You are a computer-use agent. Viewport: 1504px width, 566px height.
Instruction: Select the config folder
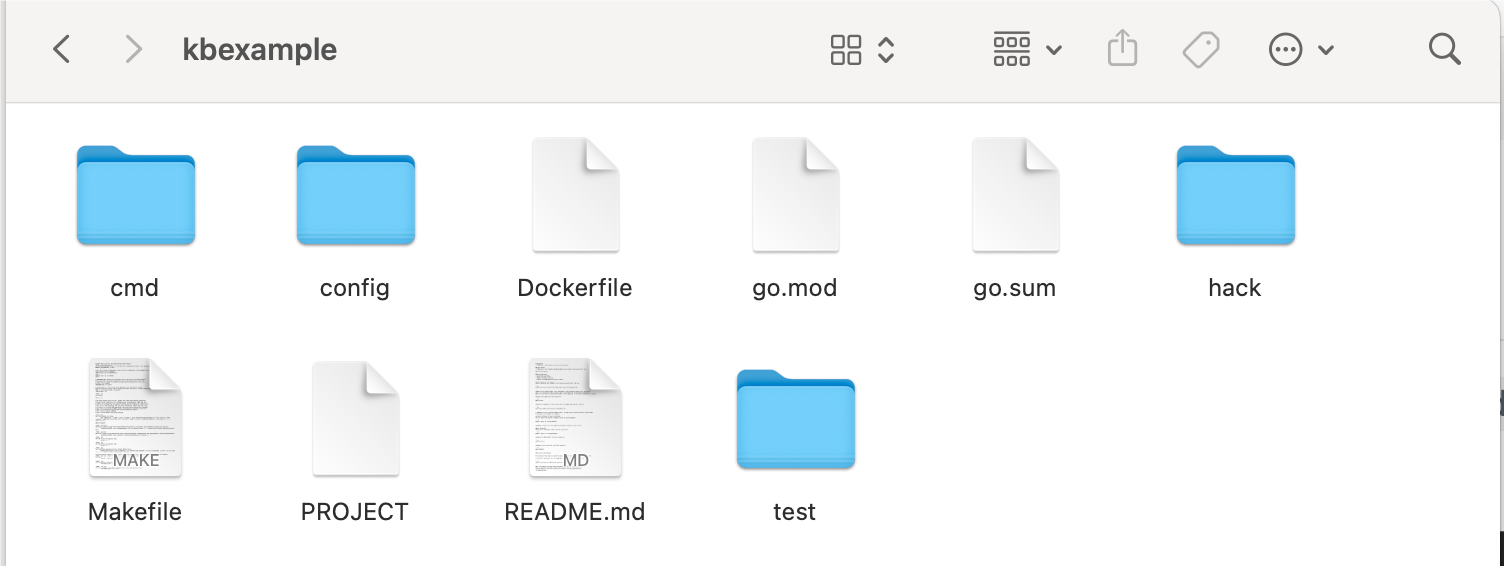click(x=355, y=196)
